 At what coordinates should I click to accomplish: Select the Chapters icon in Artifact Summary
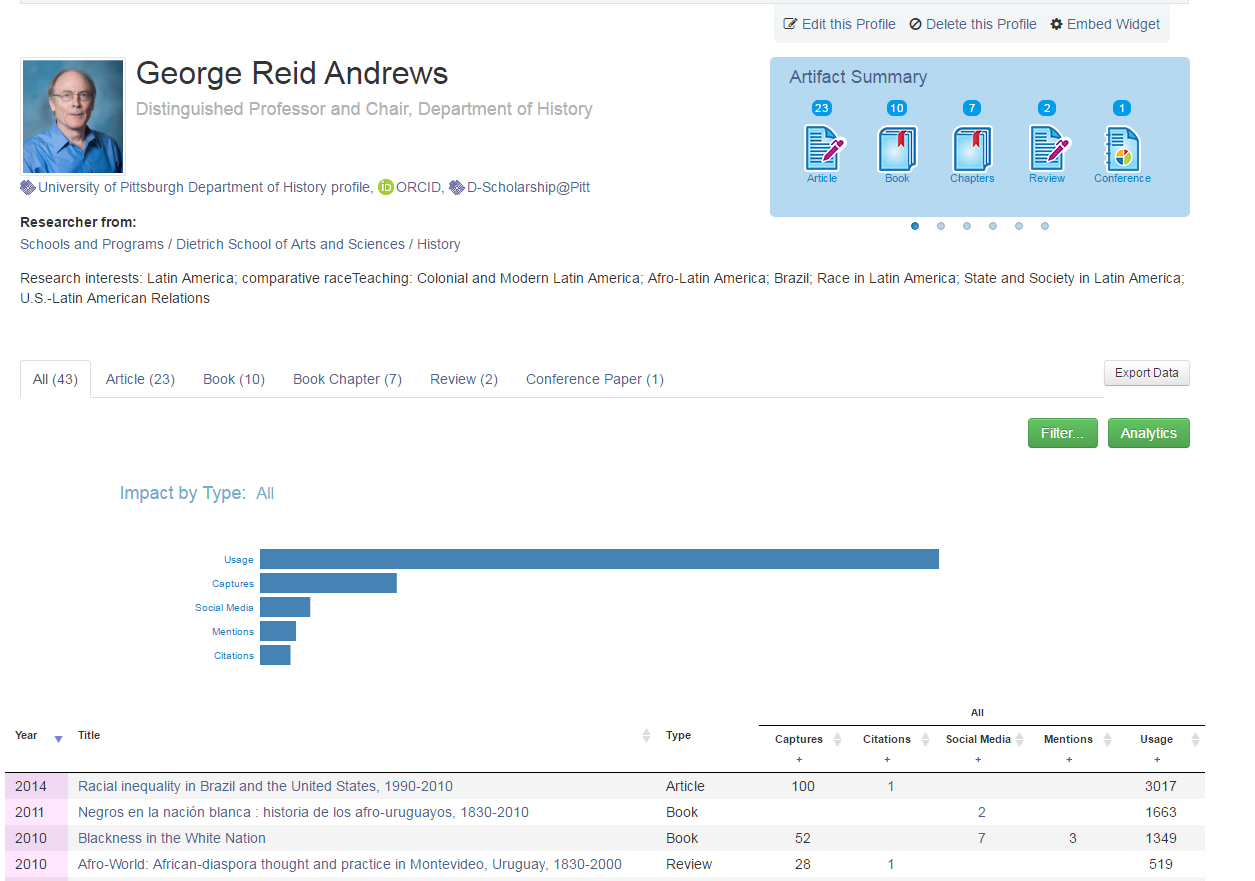[971, 150]
